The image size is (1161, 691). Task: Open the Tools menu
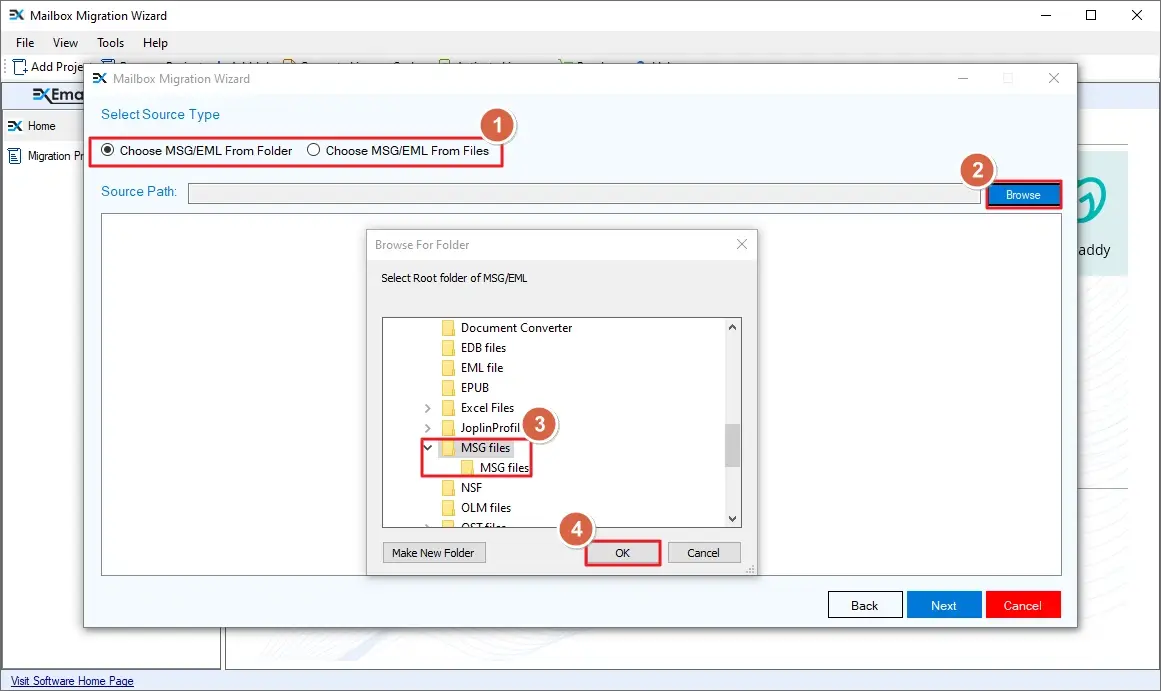[110, 43]
